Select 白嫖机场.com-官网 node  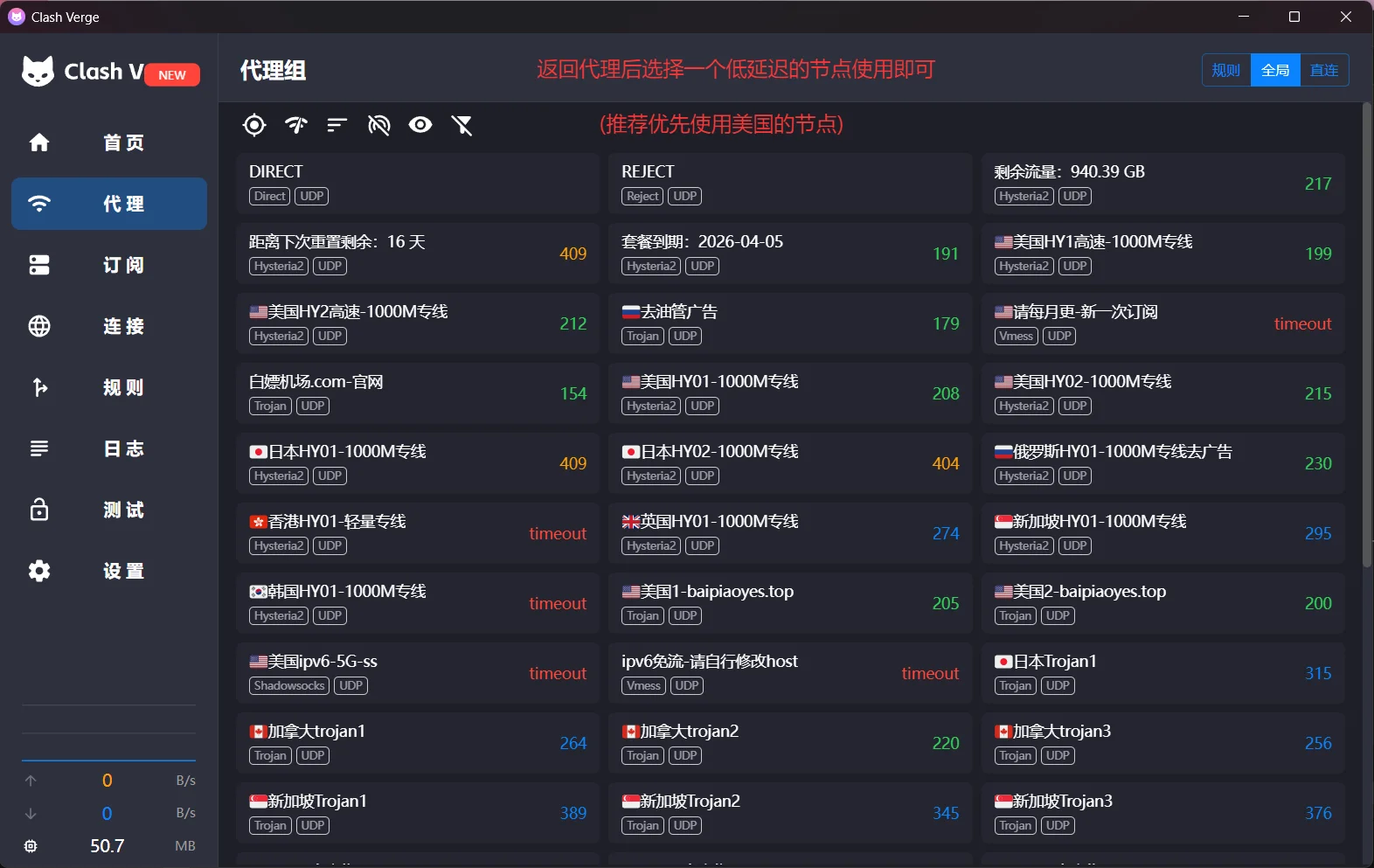pos(418,393)
